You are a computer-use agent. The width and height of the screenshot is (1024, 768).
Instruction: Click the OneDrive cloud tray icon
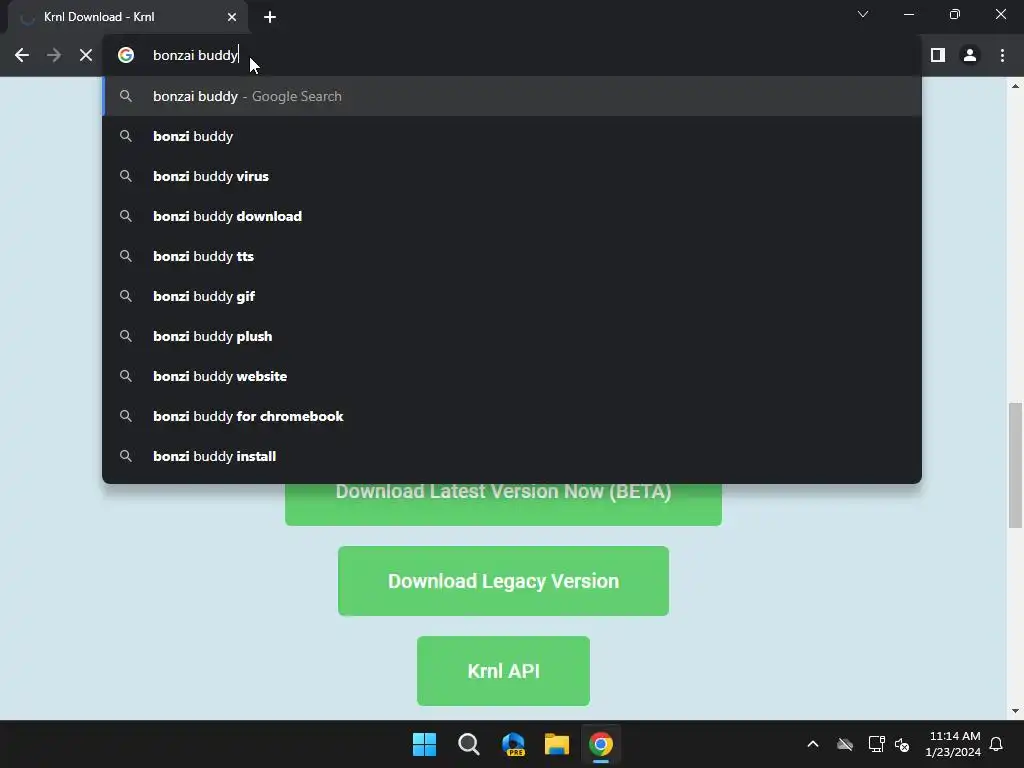(x=845, y=744)
